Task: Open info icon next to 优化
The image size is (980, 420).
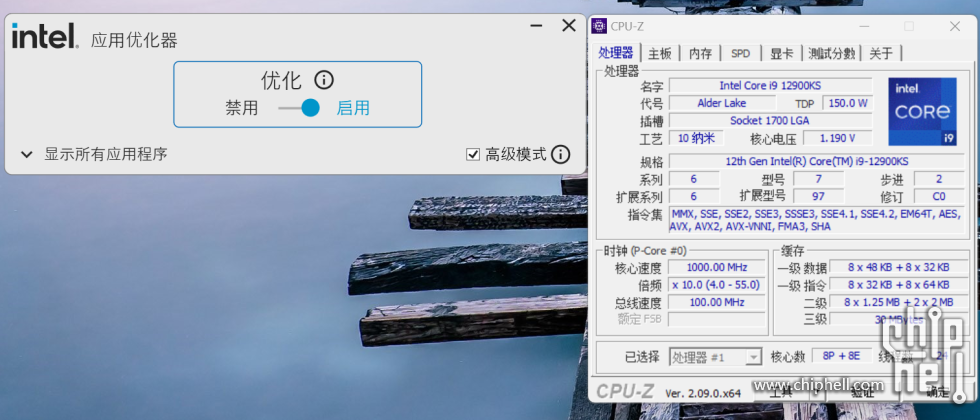Action: tap(324, 80)
